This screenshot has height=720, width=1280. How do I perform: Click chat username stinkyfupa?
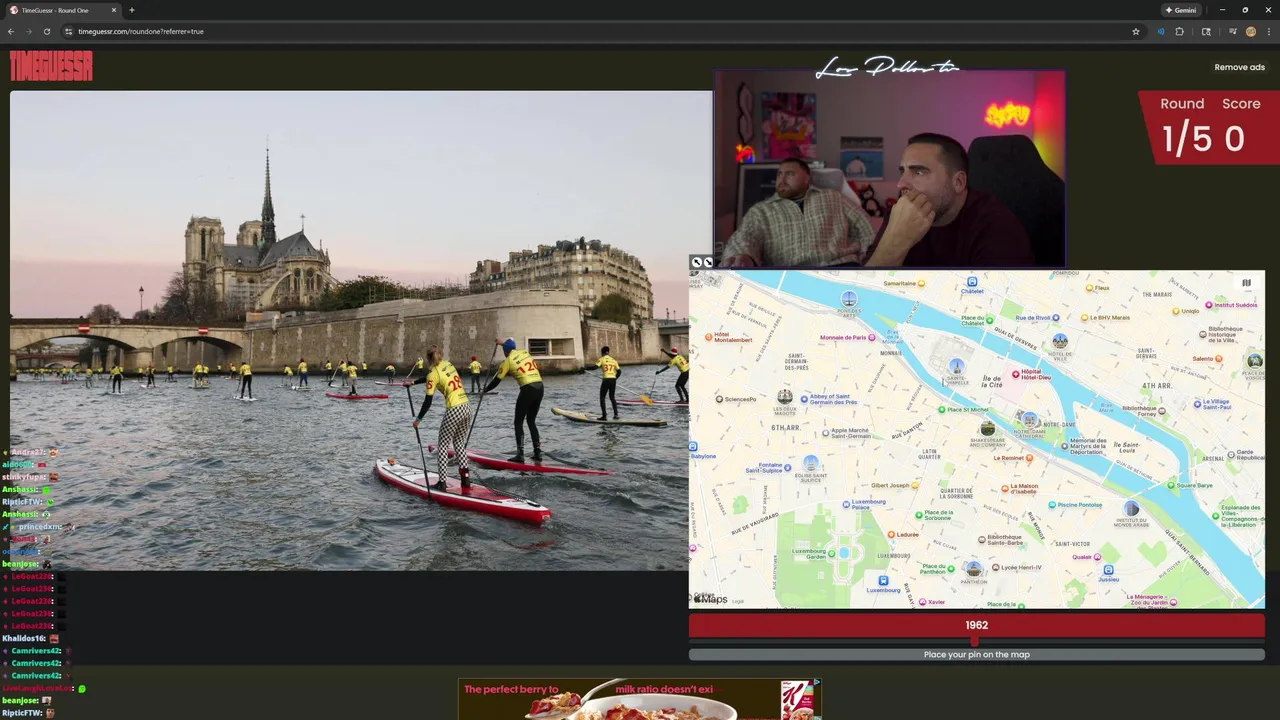pyautogui.click(x=24, y=477)
